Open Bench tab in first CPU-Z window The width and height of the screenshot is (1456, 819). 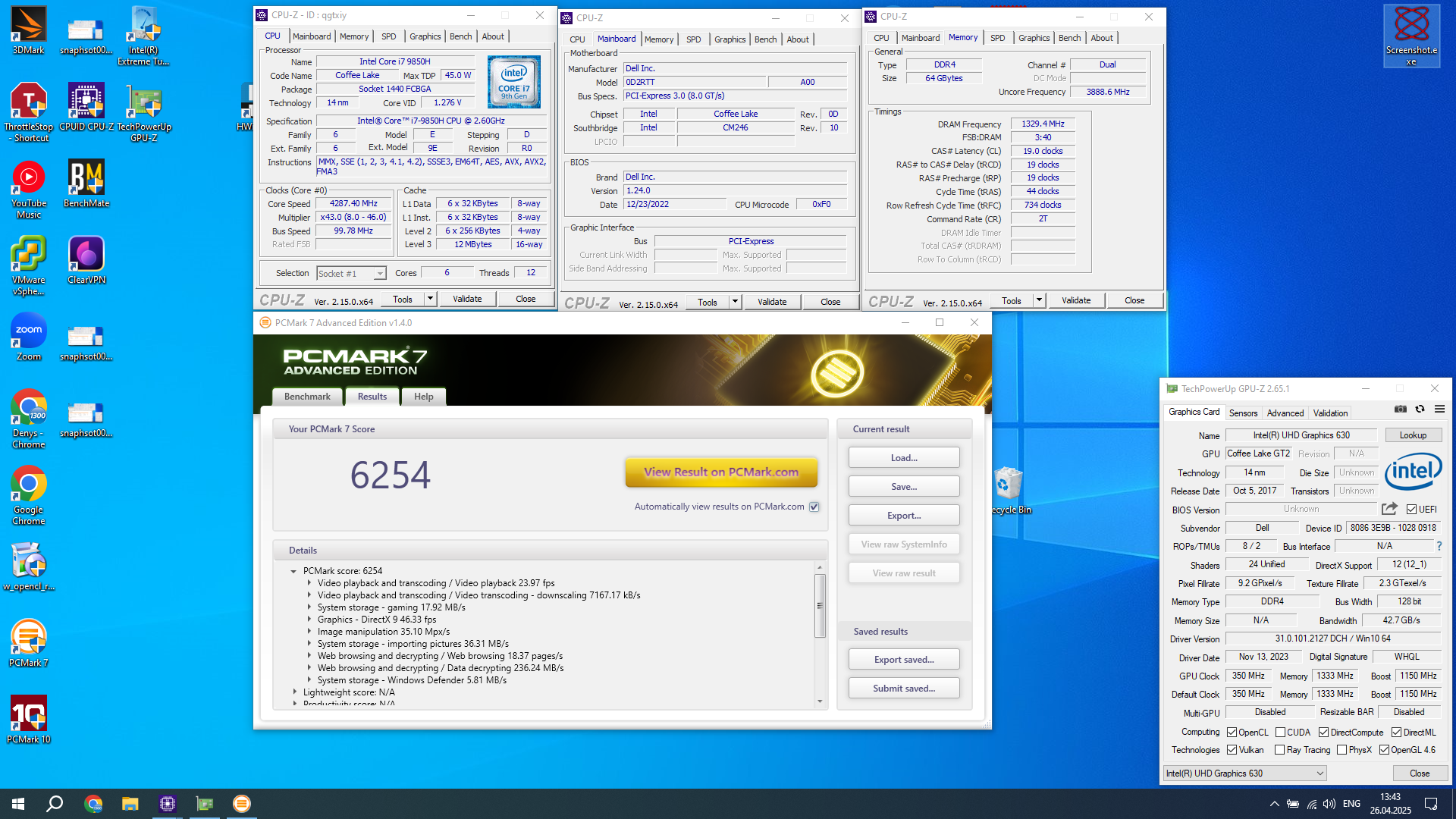tap(460, 36)
